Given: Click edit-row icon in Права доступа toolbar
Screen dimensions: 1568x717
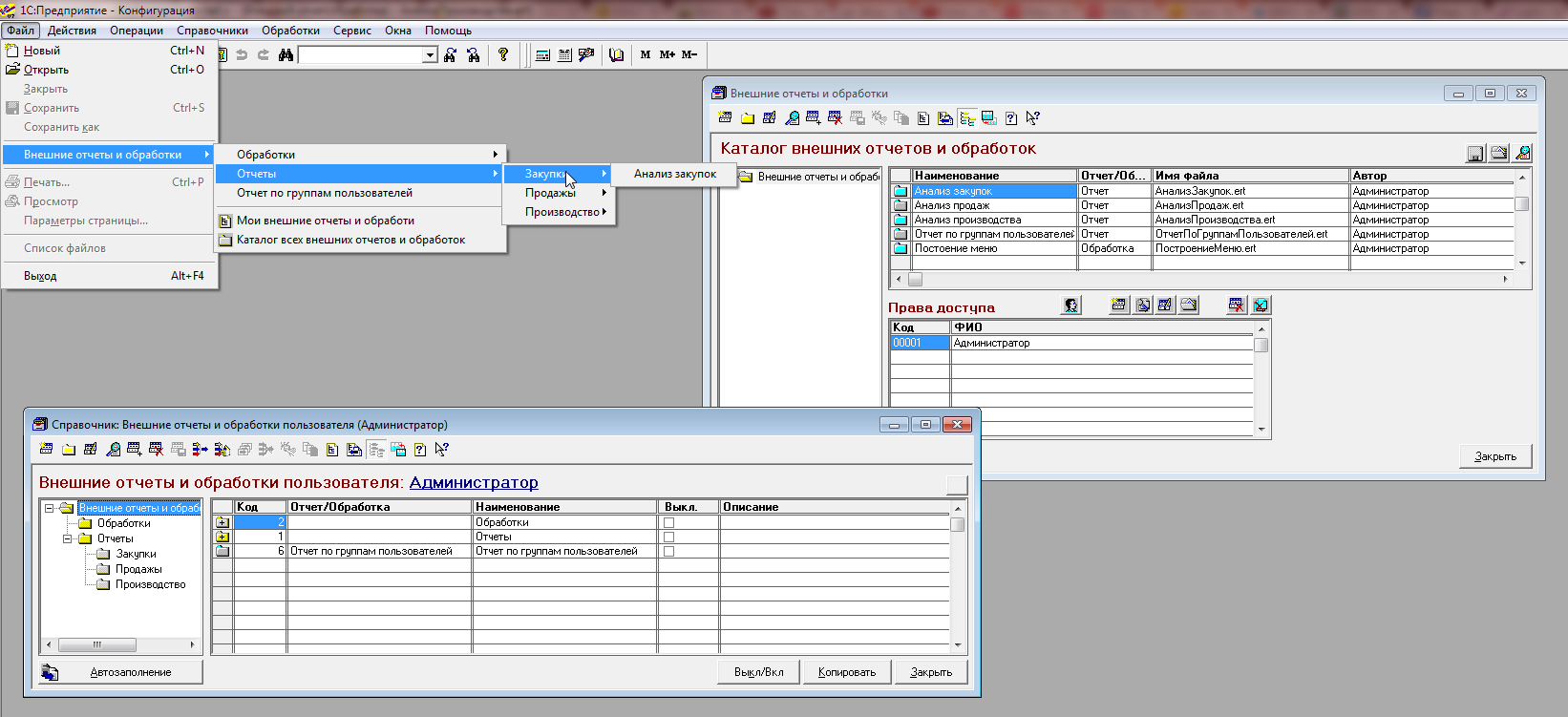Looking at the screenshot, I should [1165, 306].
